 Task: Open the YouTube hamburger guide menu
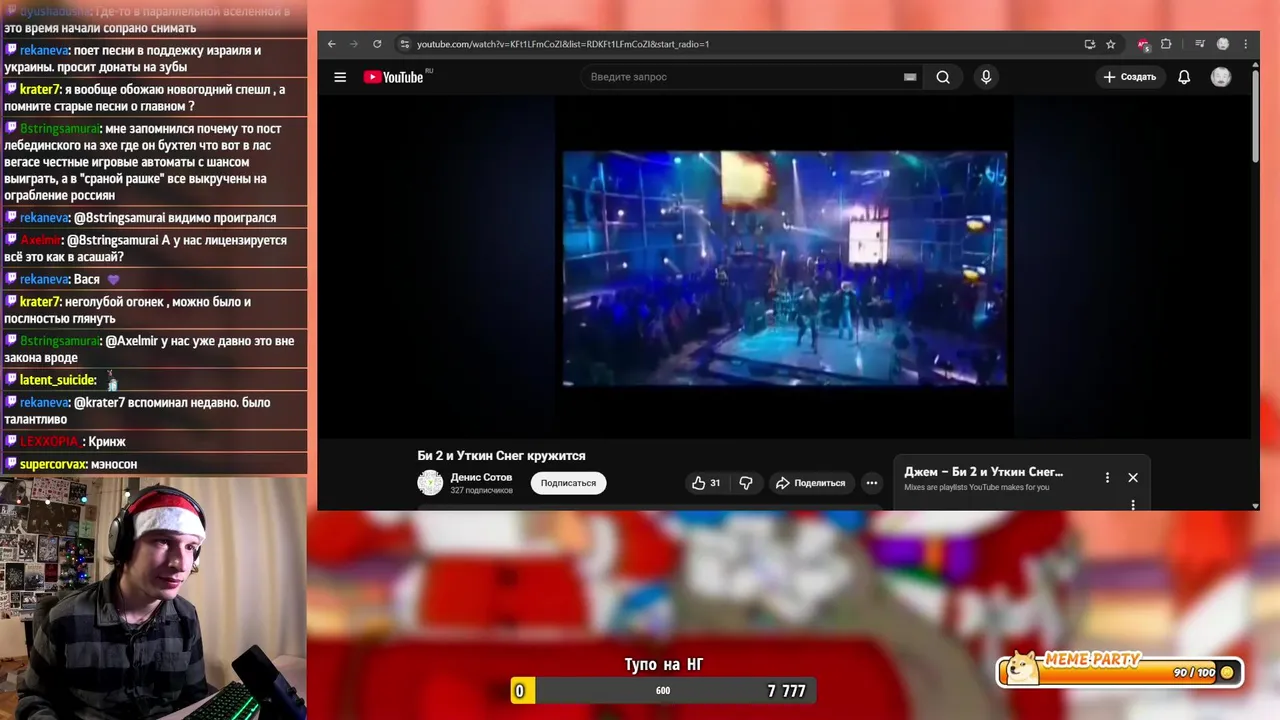point(340,77)
